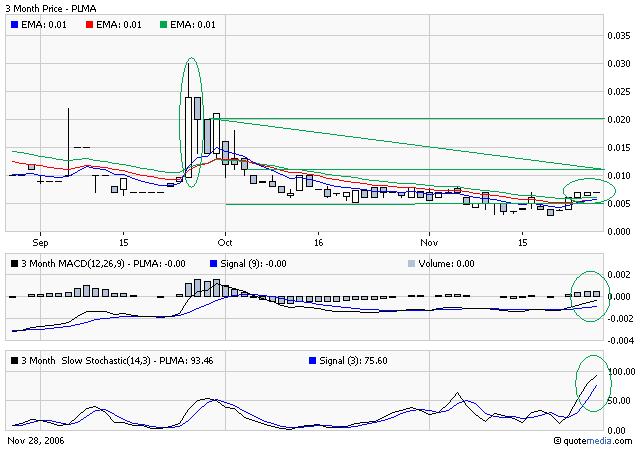The width and height of the screenshot is (640, 450).
Task: Click the 0.030 price axis label
Action: click(x=619, y=64)
